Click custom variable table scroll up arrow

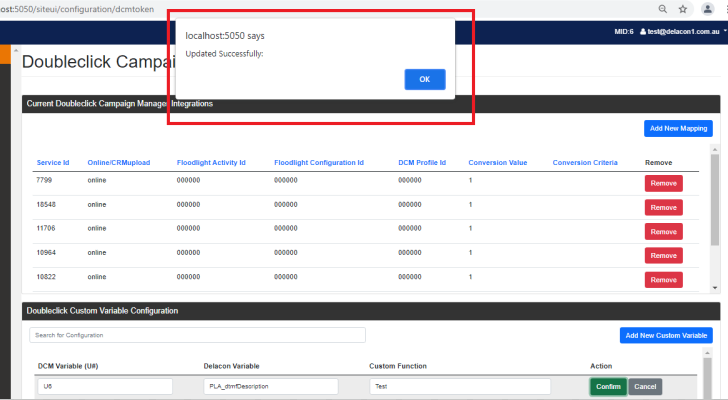[x=708, y=353]
